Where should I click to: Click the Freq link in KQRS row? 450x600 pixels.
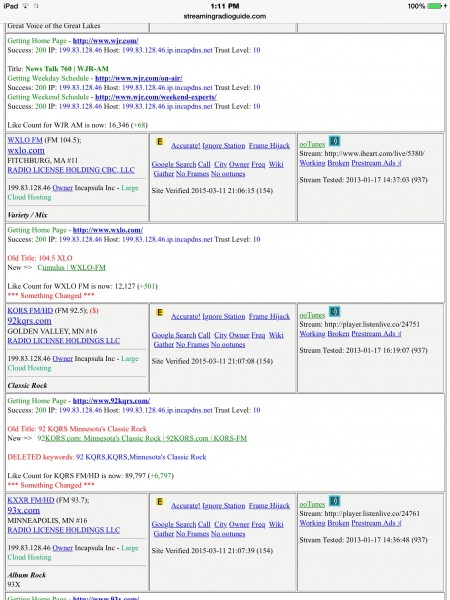(x=258, y=335)
